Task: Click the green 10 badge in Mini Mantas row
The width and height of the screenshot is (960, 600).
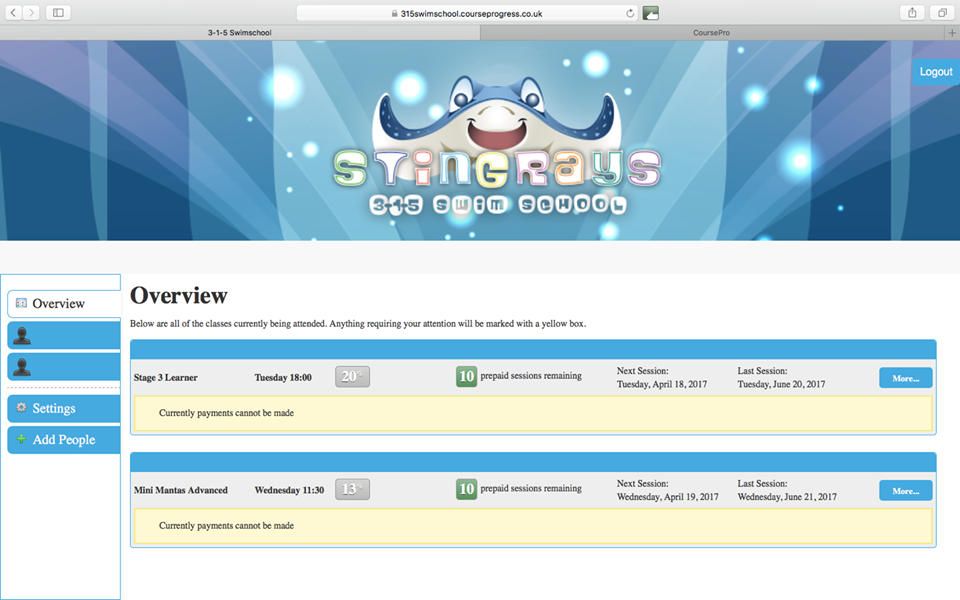Action: (467, 489)
